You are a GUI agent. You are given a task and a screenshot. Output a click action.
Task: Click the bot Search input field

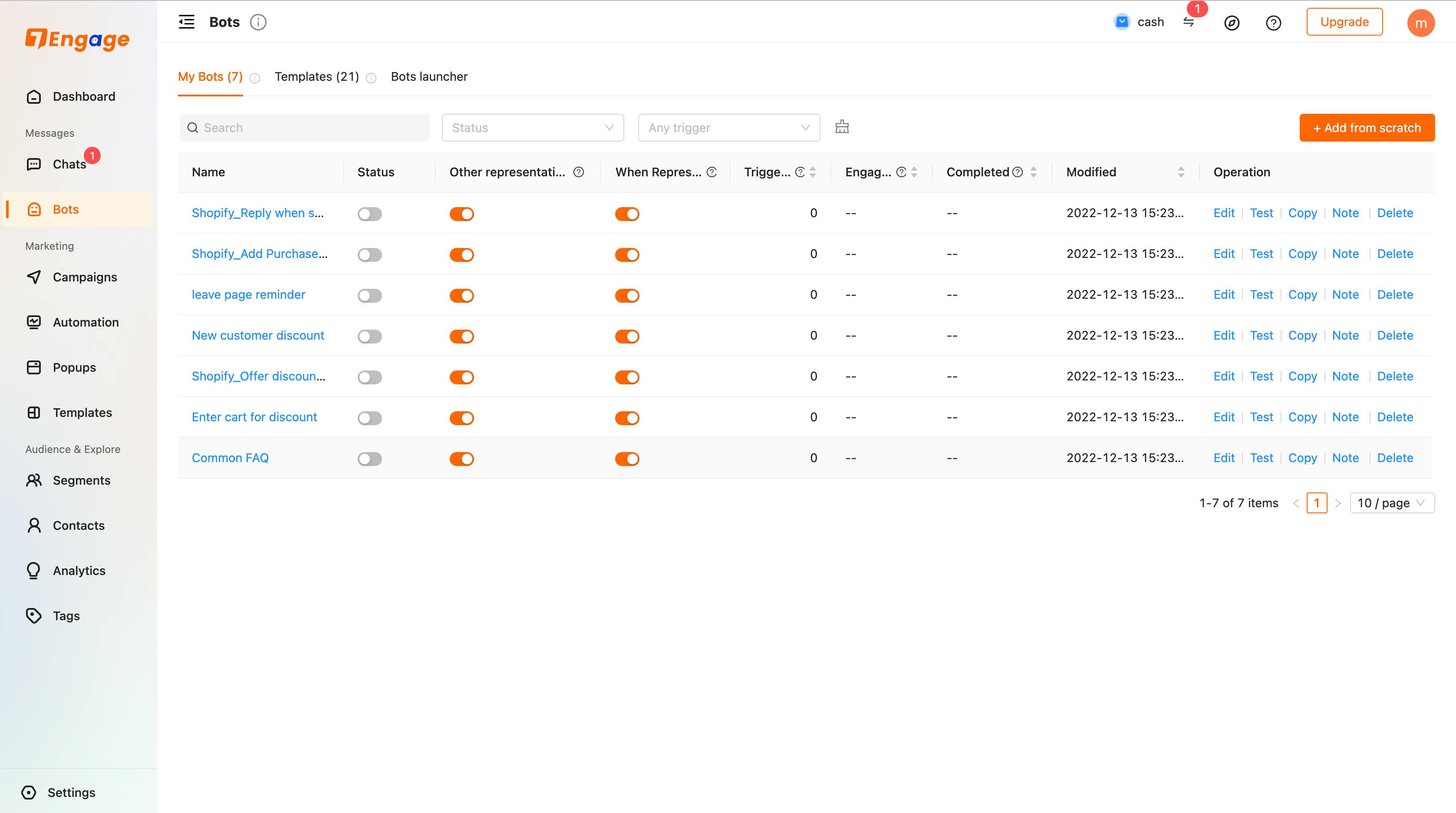304,128
